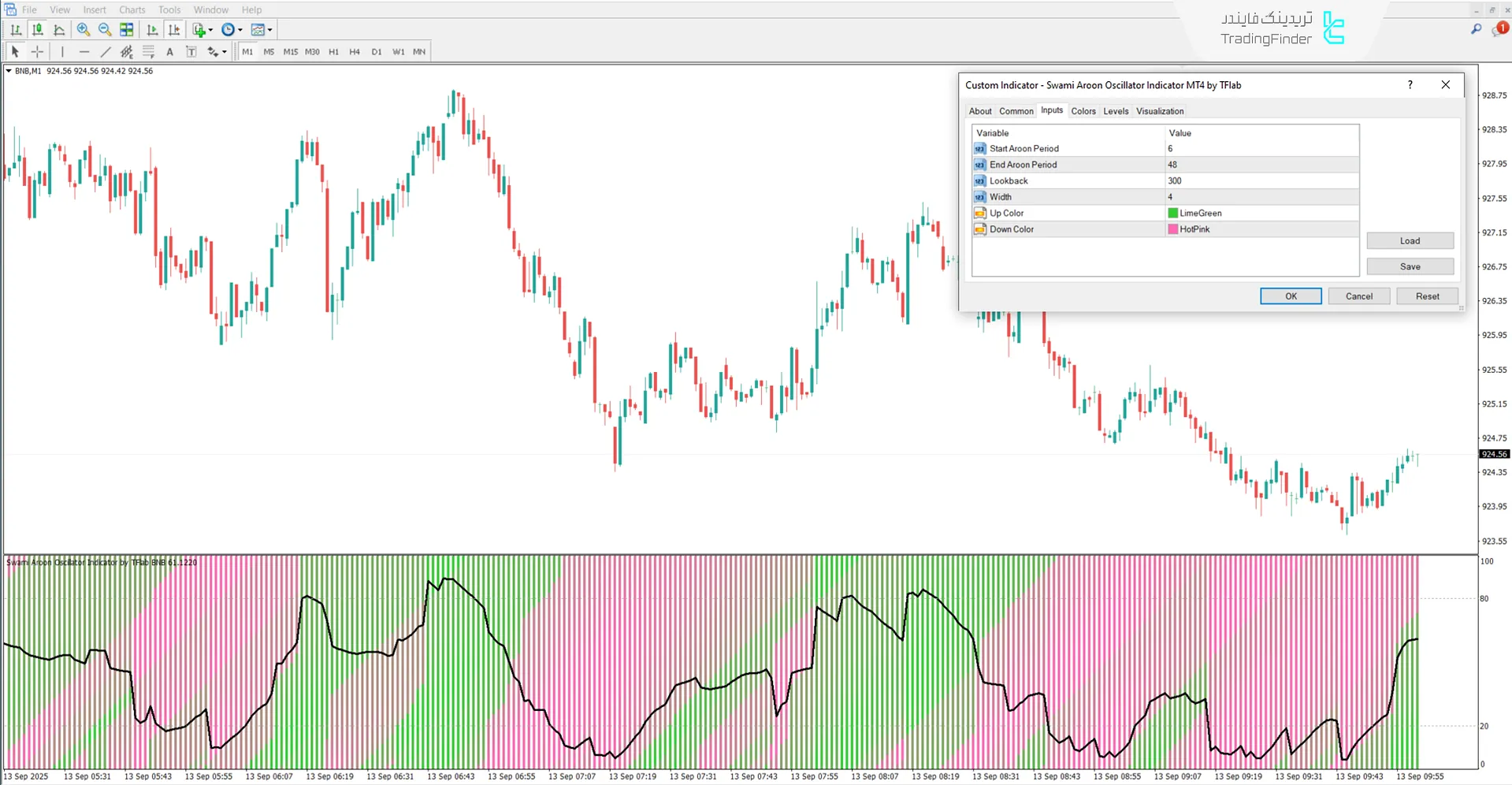Click the Zoom Out magnifier icon
Screen dimensions: 1512x785
(x=105, y=30)
